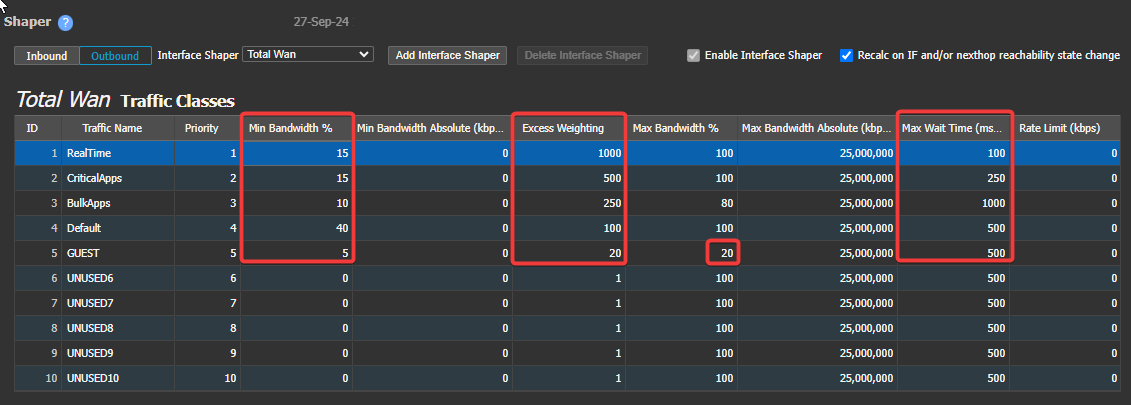
Task: Edit Default Min Bandwidth % value 40
Action: tap(296, 228)
